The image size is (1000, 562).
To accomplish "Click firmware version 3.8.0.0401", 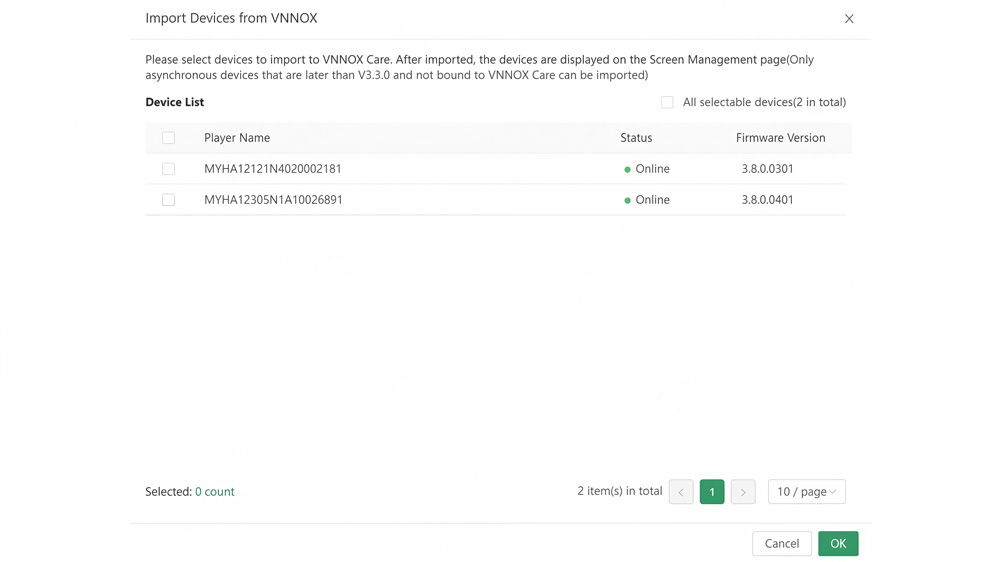I will pyautogui.click(x=767, y=200).
